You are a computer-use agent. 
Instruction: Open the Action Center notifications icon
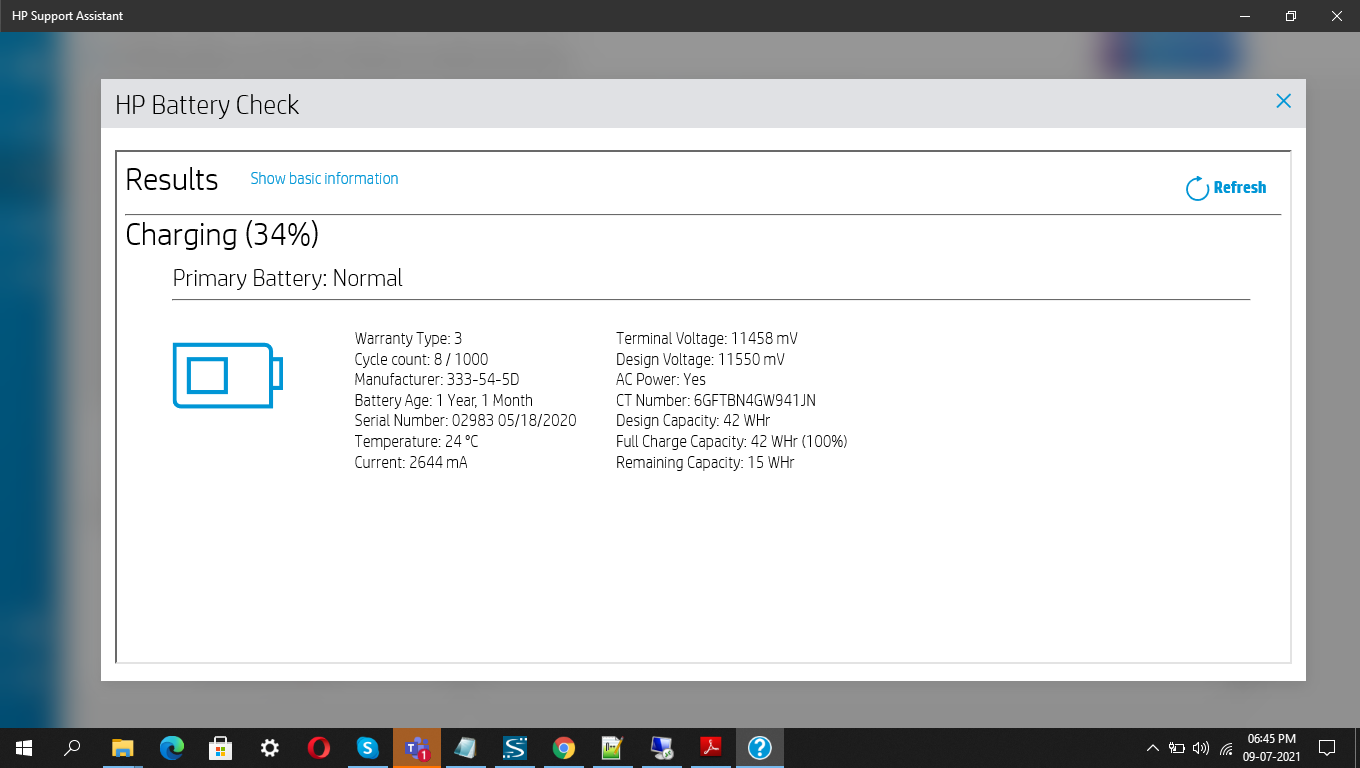(x=1327, y=747)
